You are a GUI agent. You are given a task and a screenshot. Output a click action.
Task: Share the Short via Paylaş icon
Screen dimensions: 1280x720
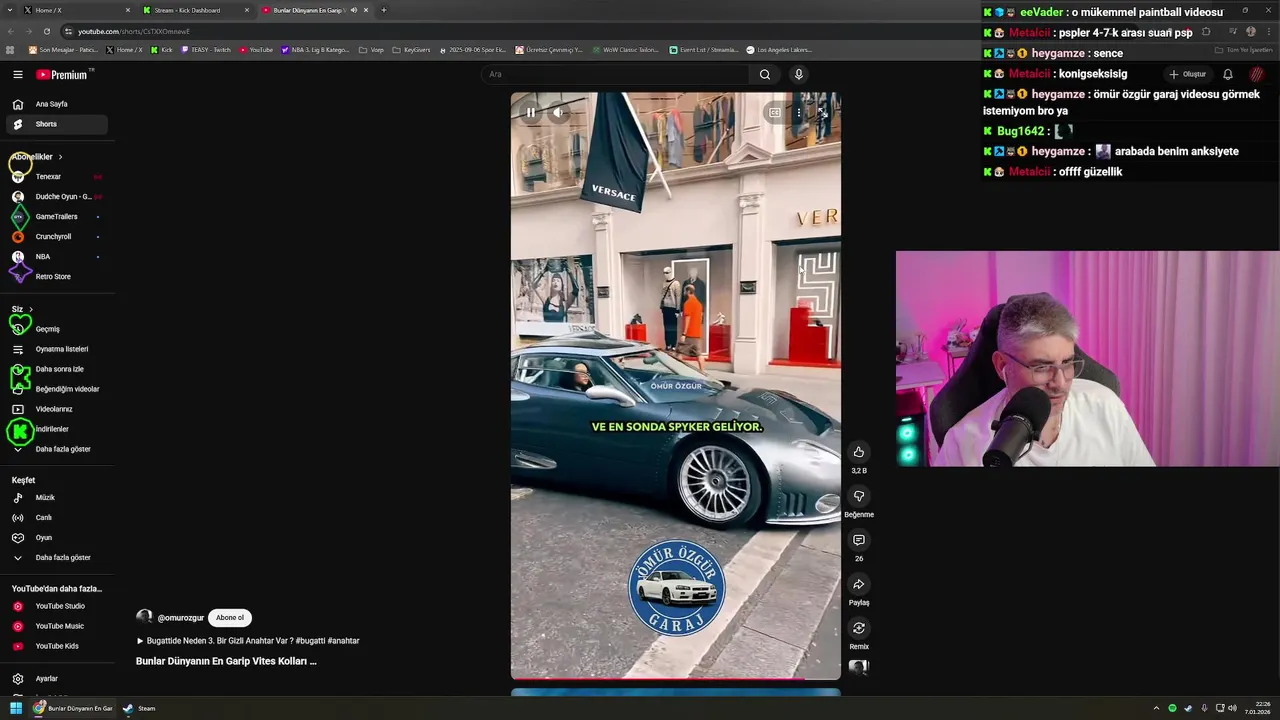point(858,584)
